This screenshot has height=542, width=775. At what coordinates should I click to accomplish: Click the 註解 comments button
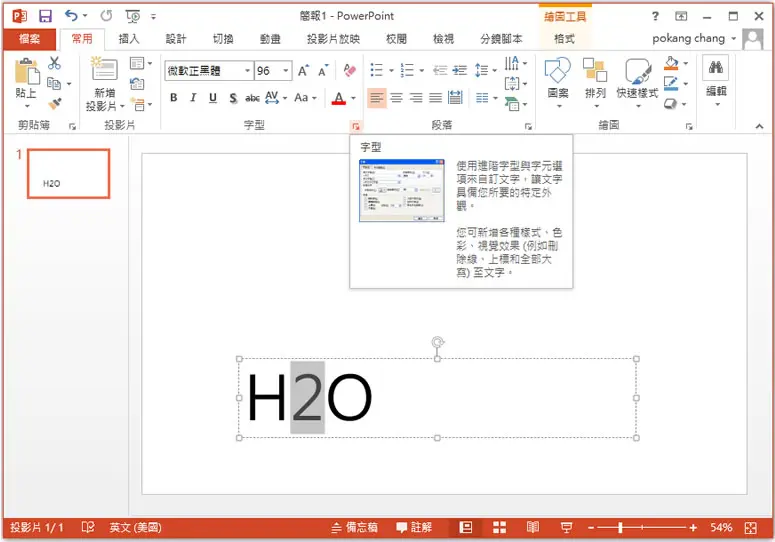point(414,528)
